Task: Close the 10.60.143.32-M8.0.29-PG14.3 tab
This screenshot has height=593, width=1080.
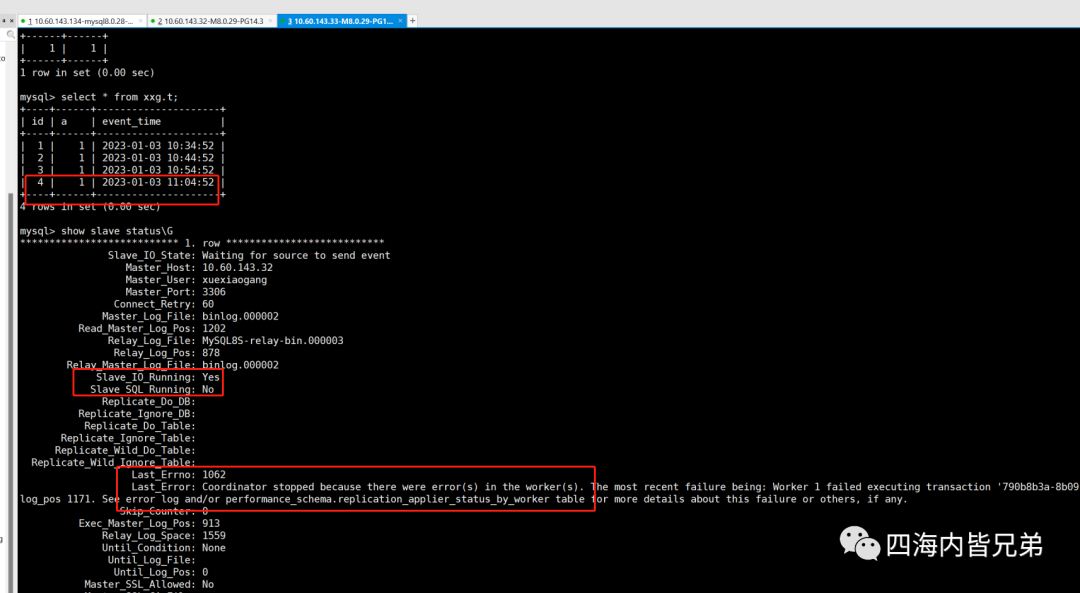Action: click(270, 21)
